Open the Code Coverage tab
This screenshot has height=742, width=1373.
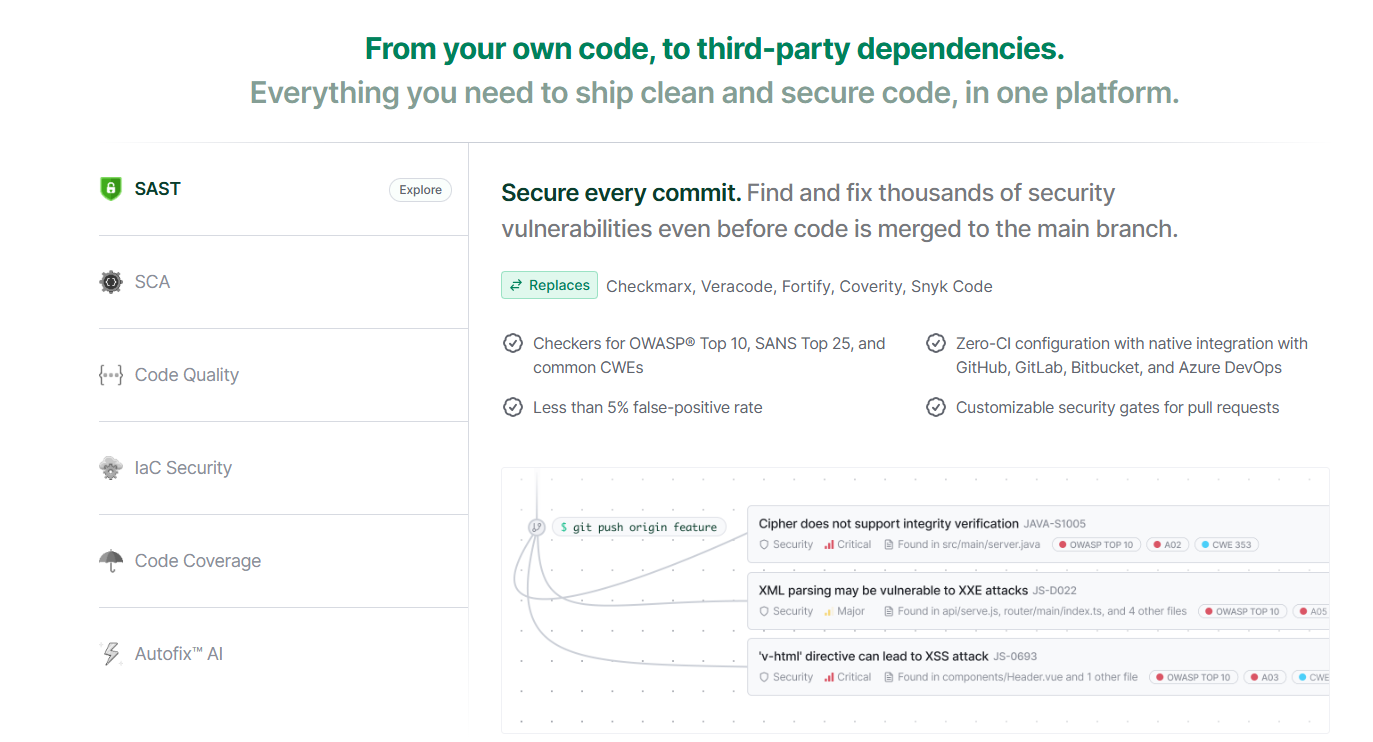click(198, 561)
